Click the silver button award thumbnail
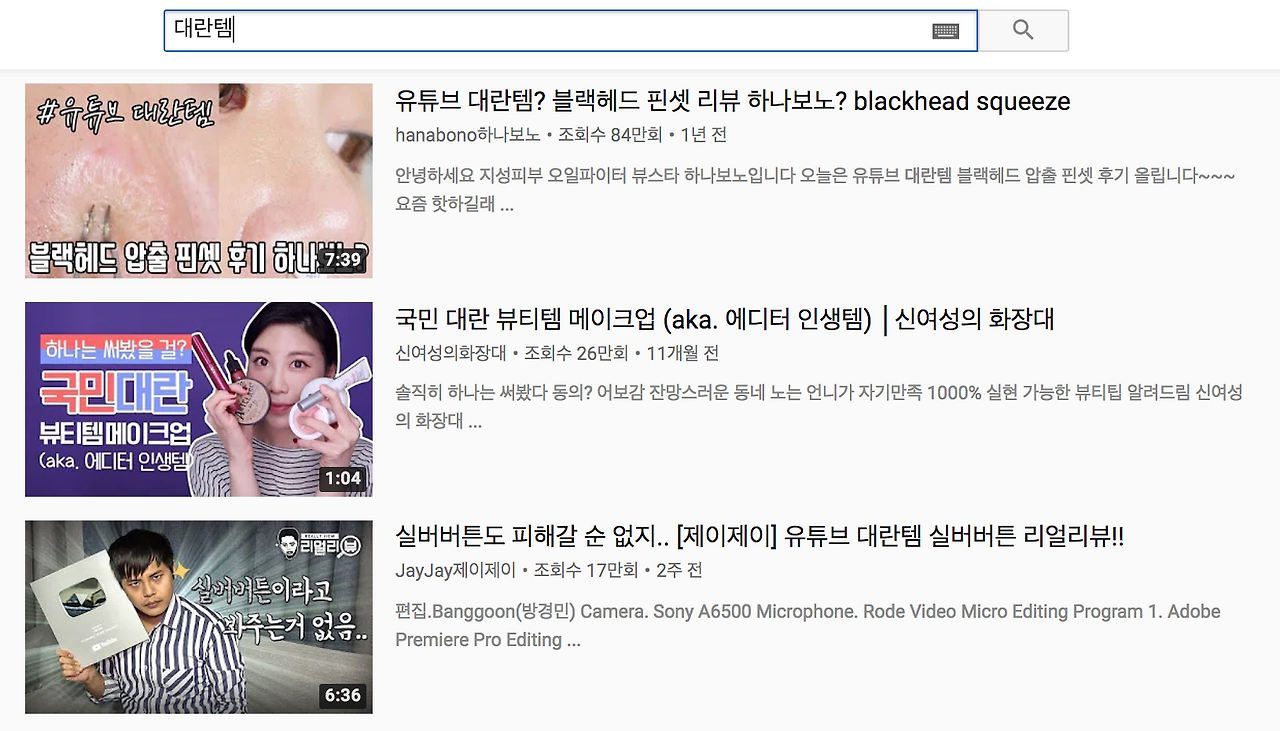Screen dimensions: 1280x731 point(198,616)
